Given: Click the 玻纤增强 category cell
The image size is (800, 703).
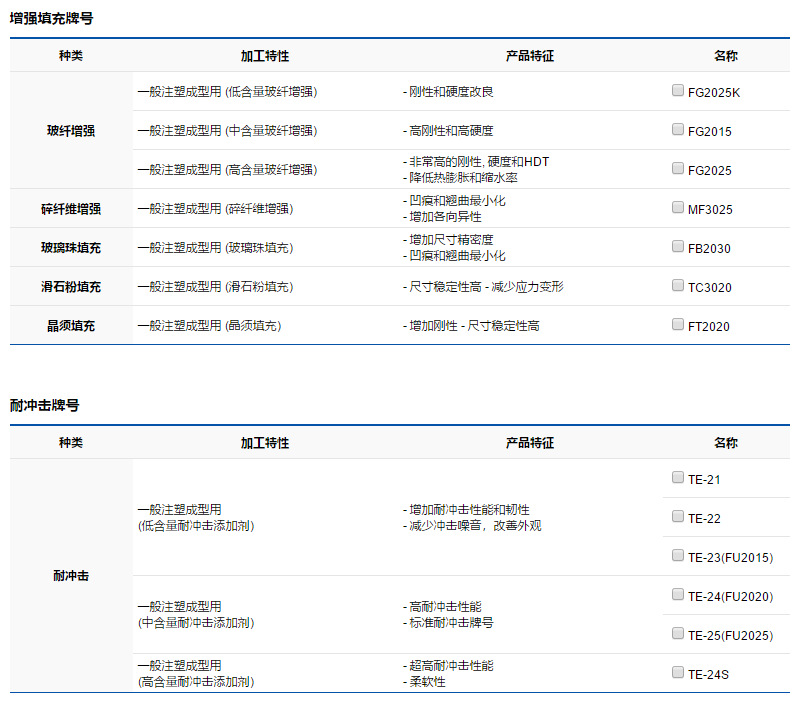Looking at the screenshot, I should (71, 131).
